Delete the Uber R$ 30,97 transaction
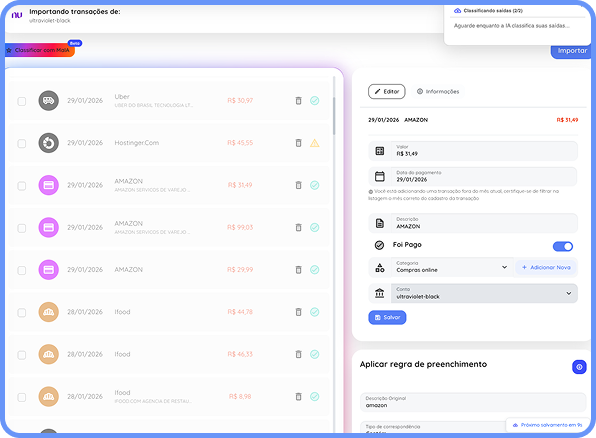 tap(298, 101)
